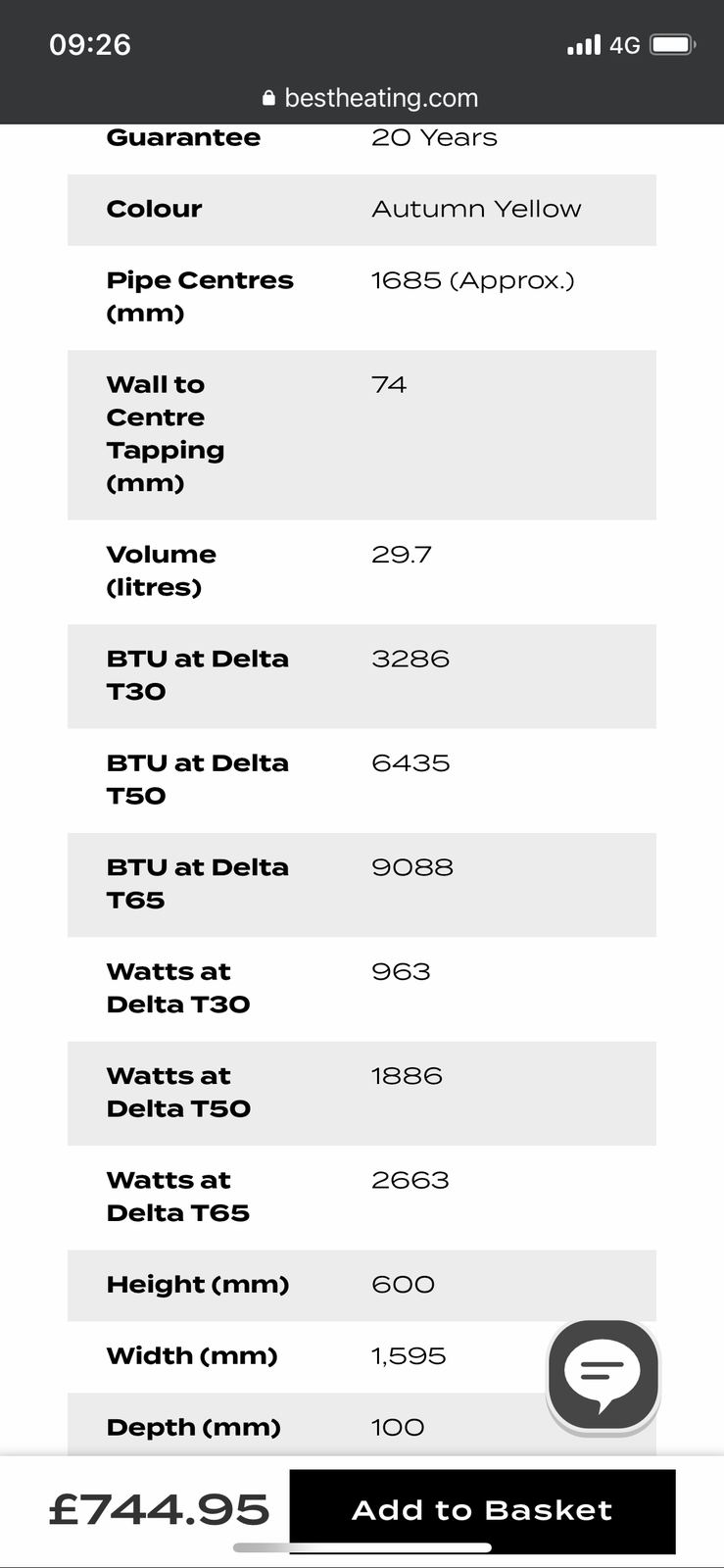Tap the Pipe Centres (mm) row label
The height and width of the screenshot is (1568, 724).
(200, 296)
